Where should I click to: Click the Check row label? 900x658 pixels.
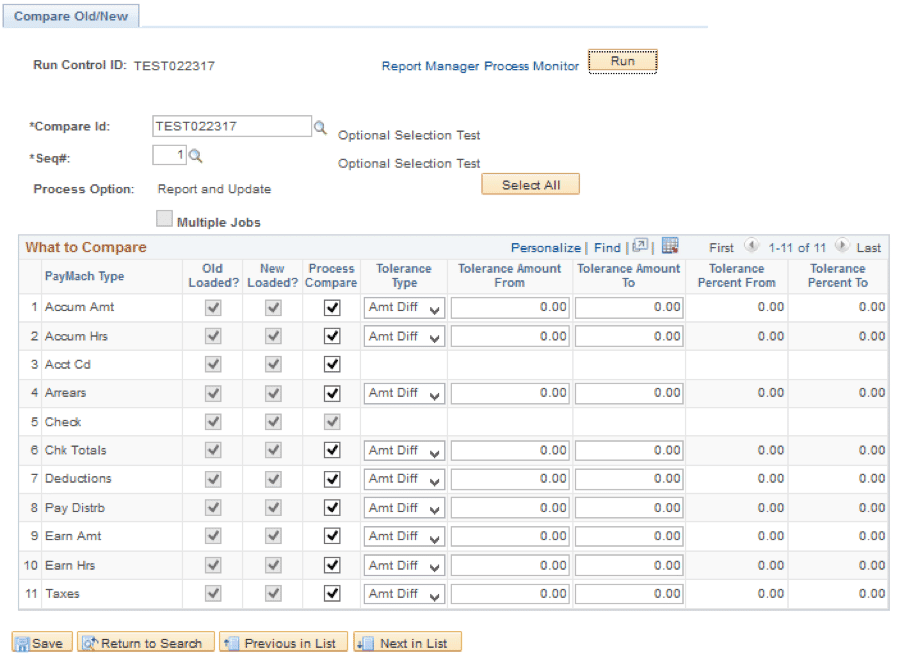point(63,422)
